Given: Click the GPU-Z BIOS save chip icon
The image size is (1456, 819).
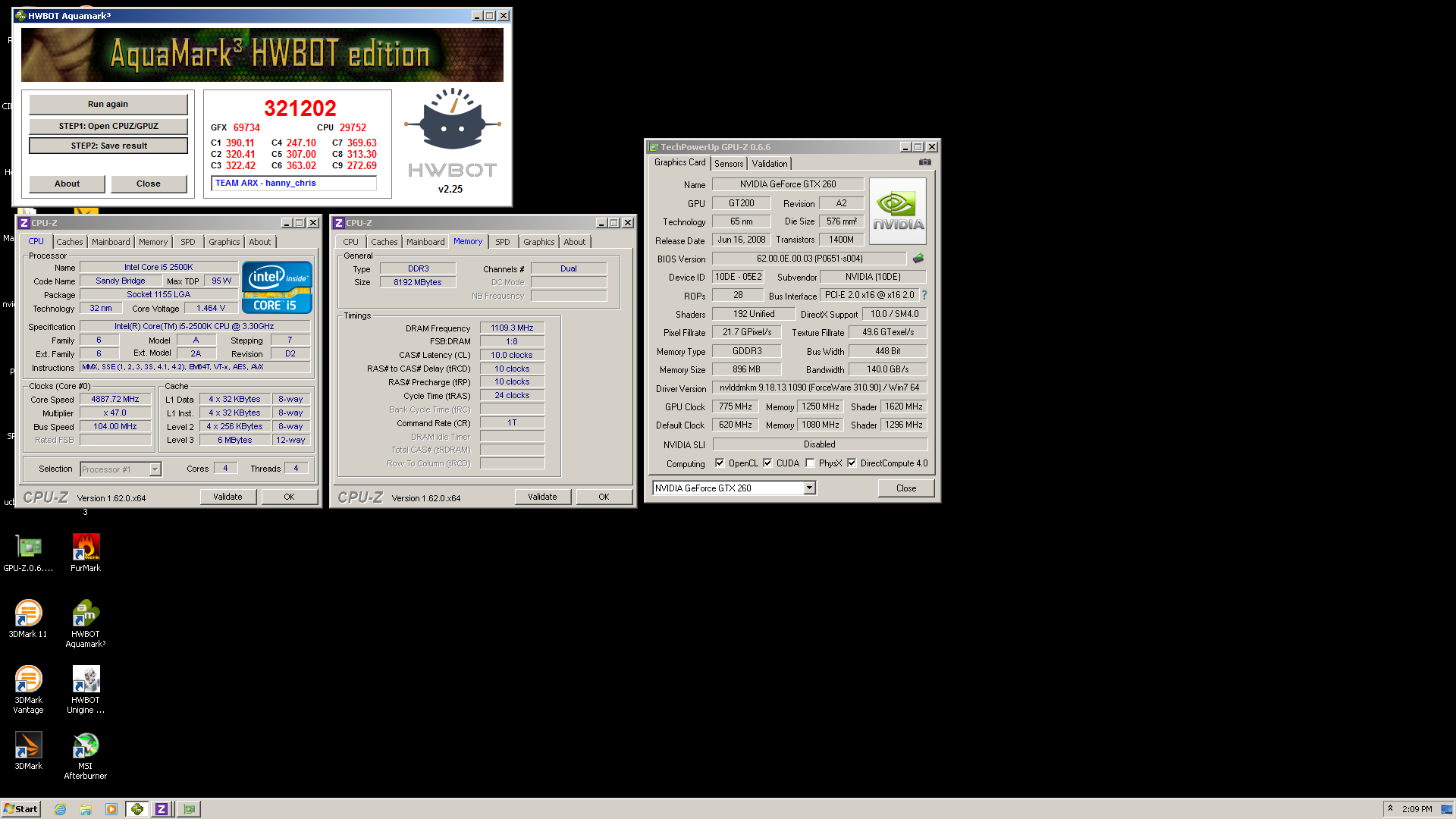Looking at the screenshot, I should tap(918, 259).
